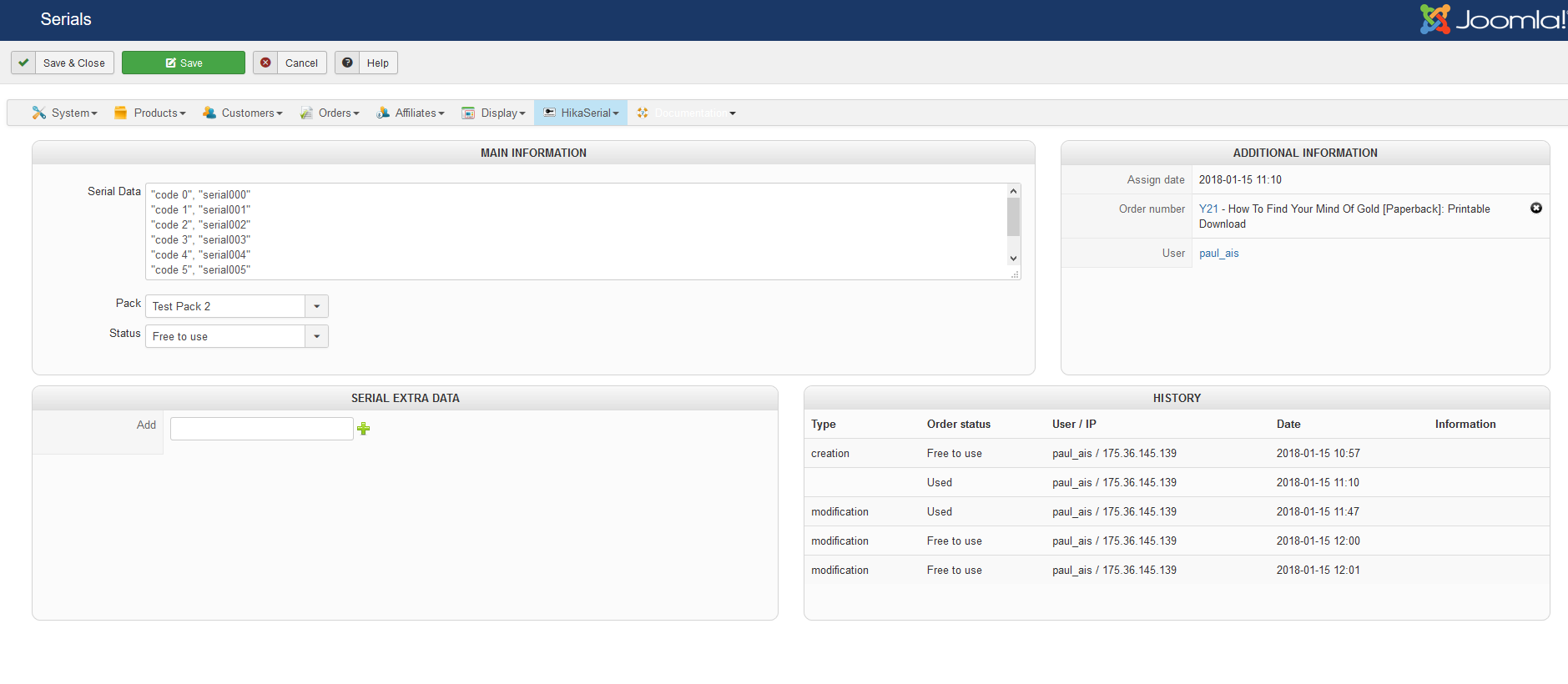The image size is (1568, 684).
Task: Remove the order link with the black X icon
Action: (1536, 208)
